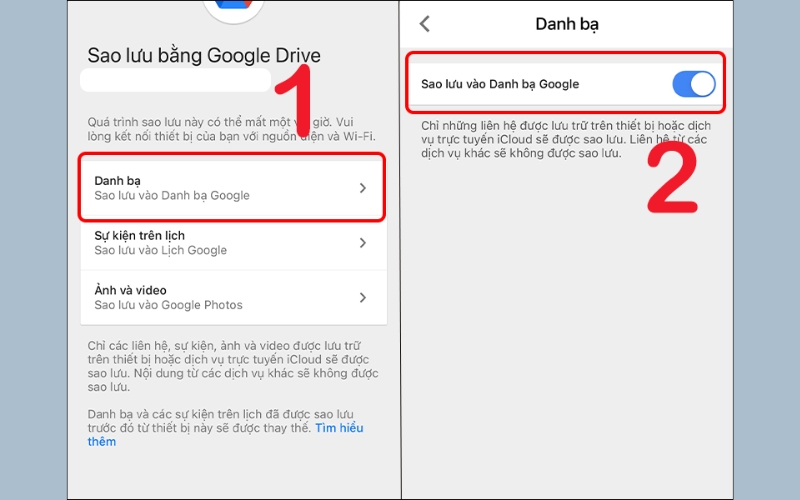Toggle Sao lưu vào Danh bạ Google switch
This screenshot has width=800, height=500.
point(694,84)
